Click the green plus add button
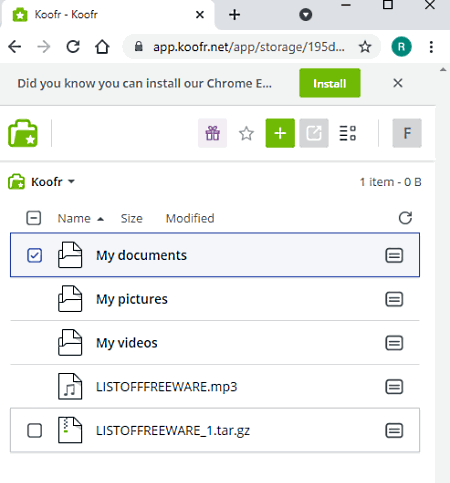The image size is (450, 483). click(x=280, y=133)
